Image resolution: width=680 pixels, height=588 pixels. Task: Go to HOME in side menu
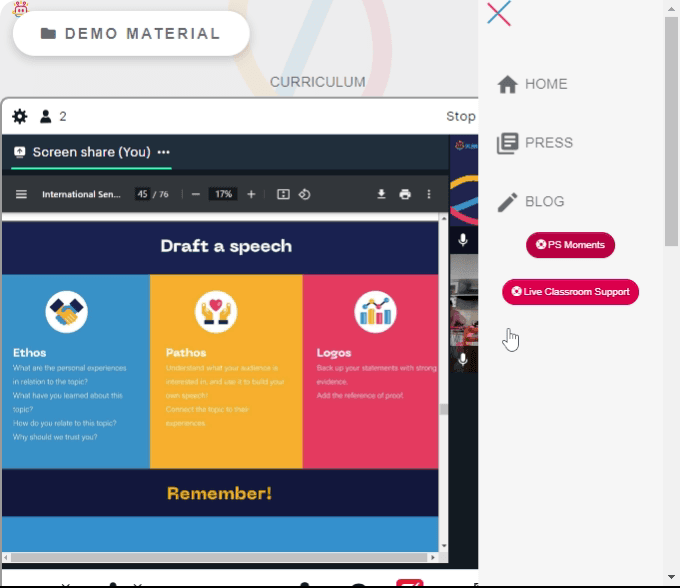click(532, 84)
